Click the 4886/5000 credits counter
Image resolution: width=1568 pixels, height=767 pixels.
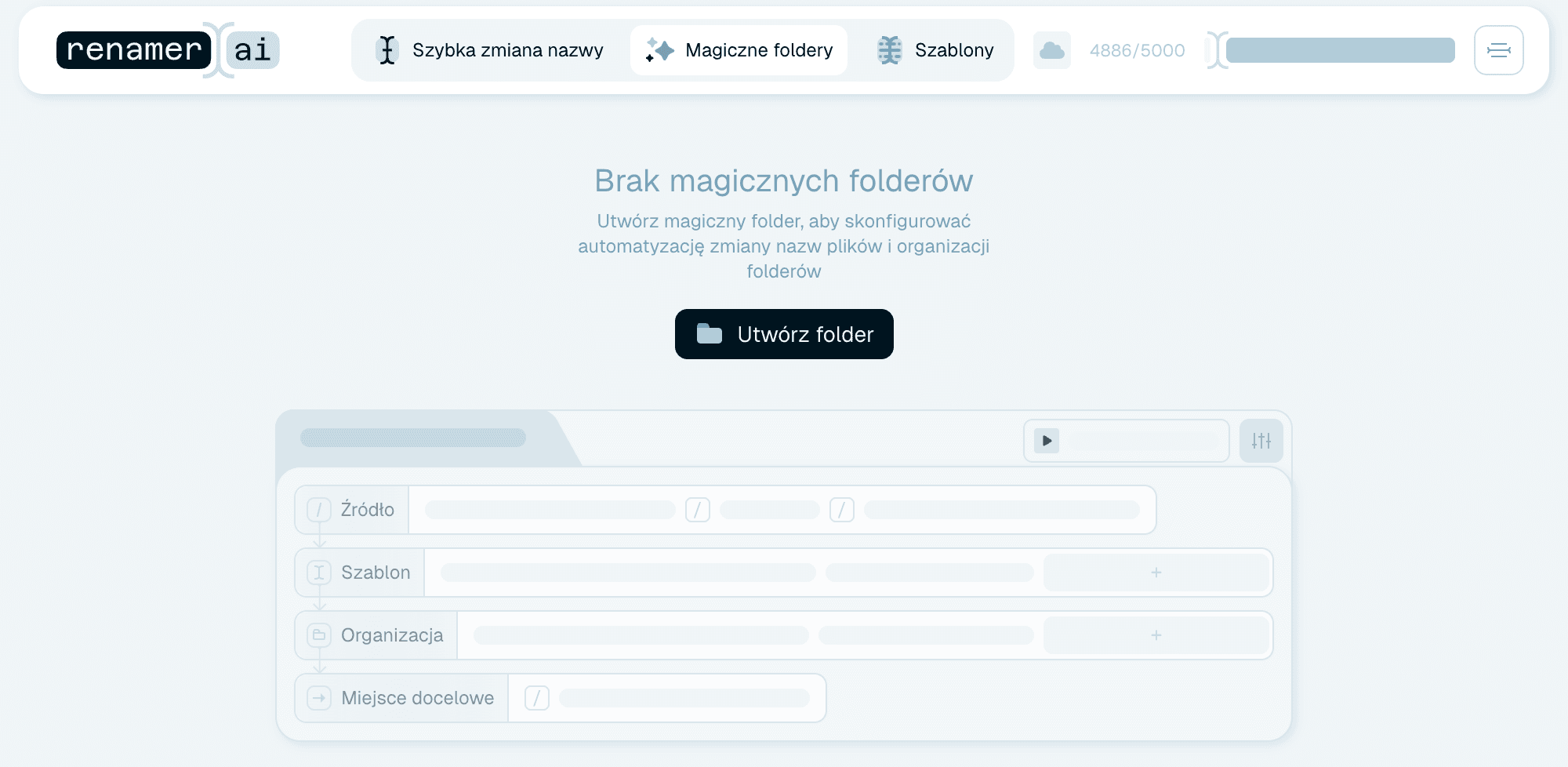pos(1138,50)
